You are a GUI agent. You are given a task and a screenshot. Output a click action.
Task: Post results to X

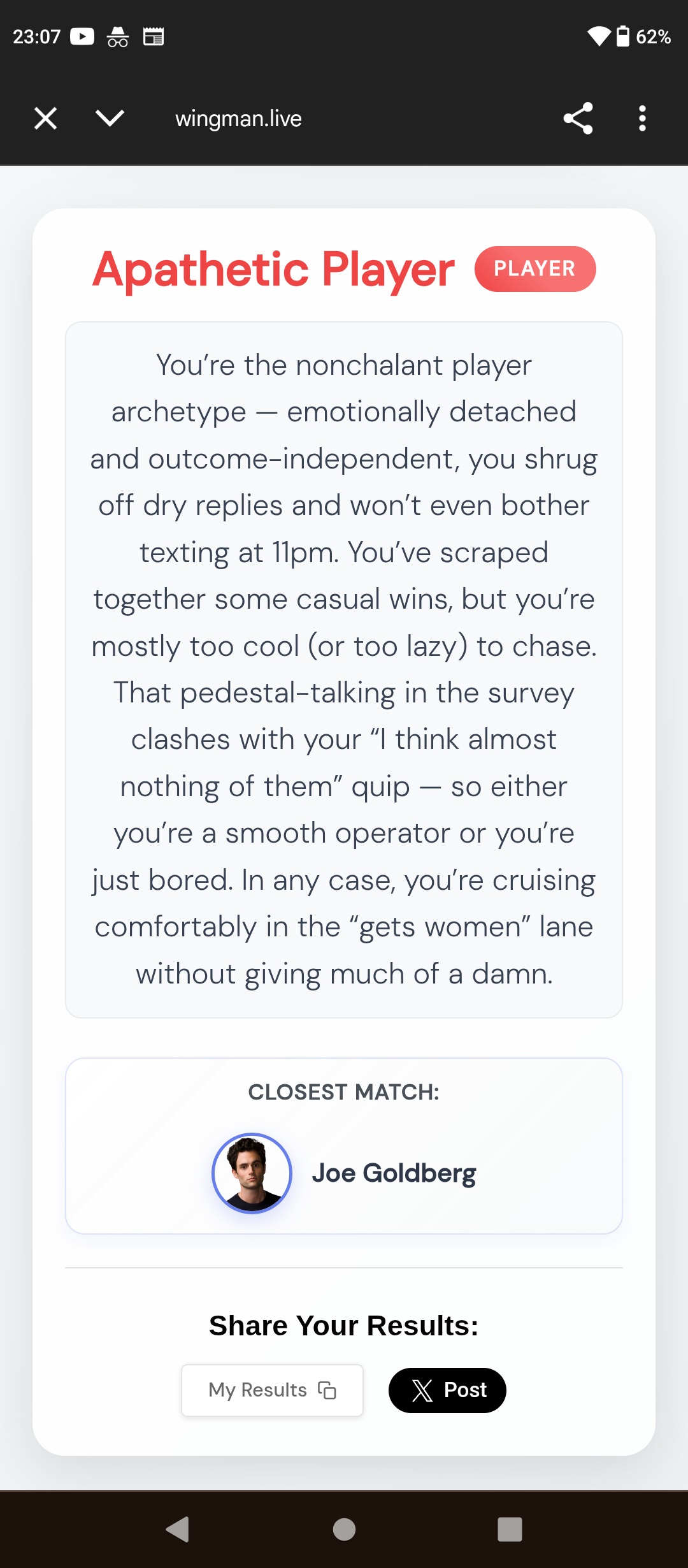[x=447, y=1390]
